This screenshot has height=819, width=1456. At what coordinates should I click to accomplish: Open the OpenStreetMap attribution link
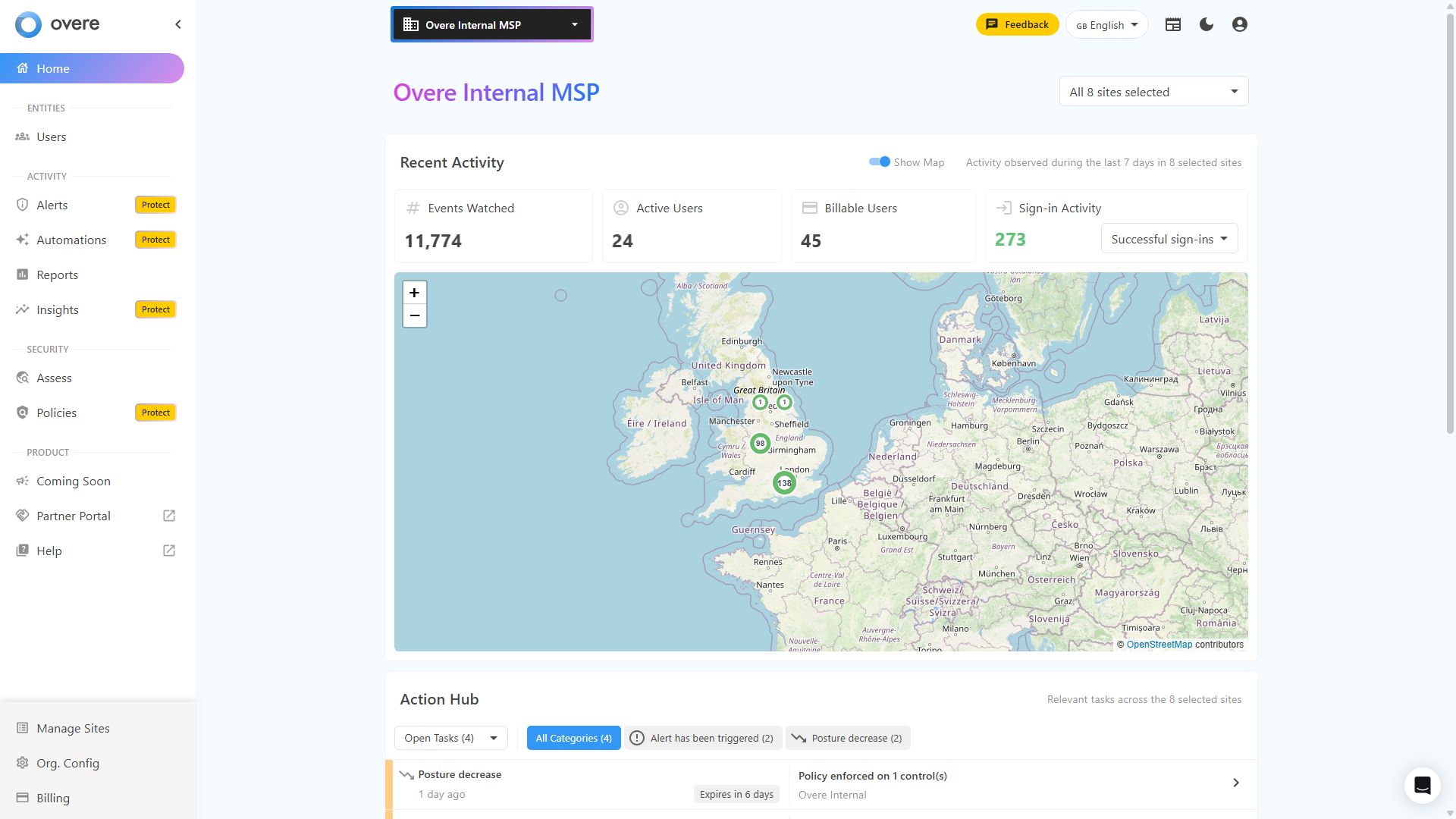point(1159,644)
